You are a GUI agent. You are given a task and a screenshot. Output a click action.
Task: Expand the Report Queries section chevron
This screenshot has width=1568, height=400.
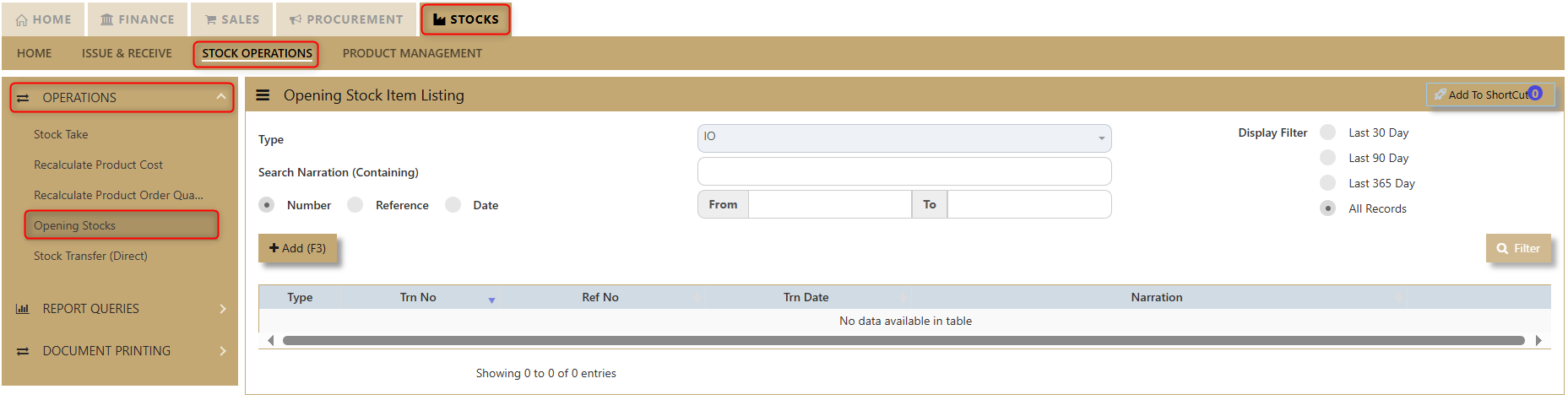(222, 309)
